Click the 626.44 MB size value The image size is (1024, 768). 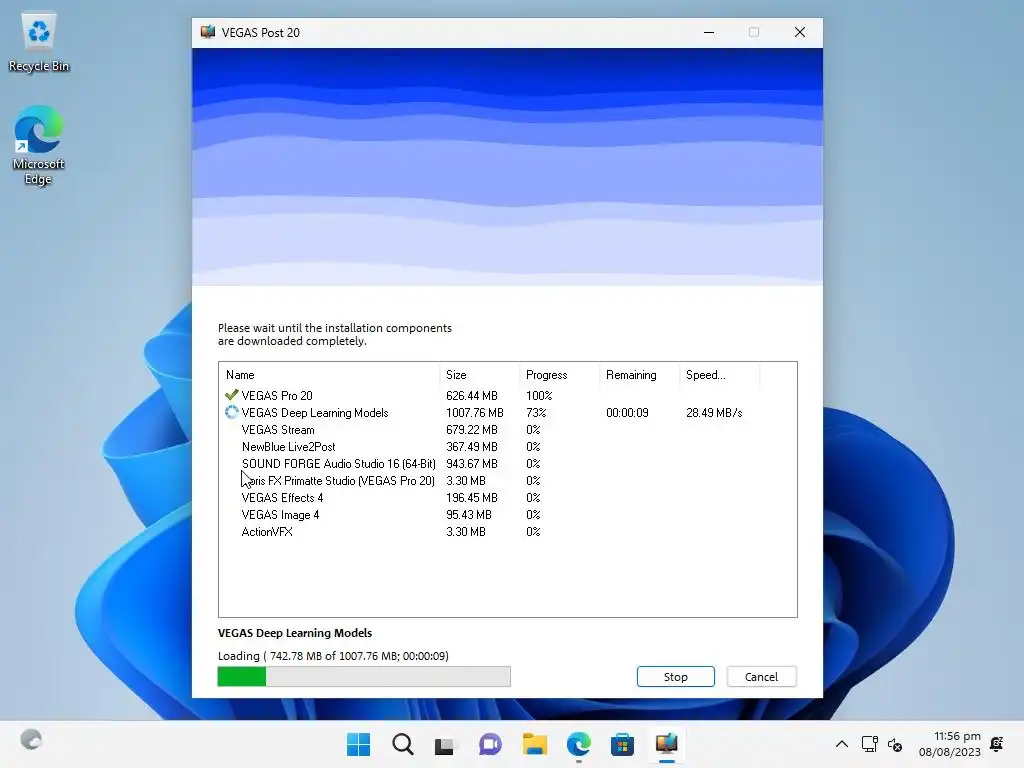point(472,396)
